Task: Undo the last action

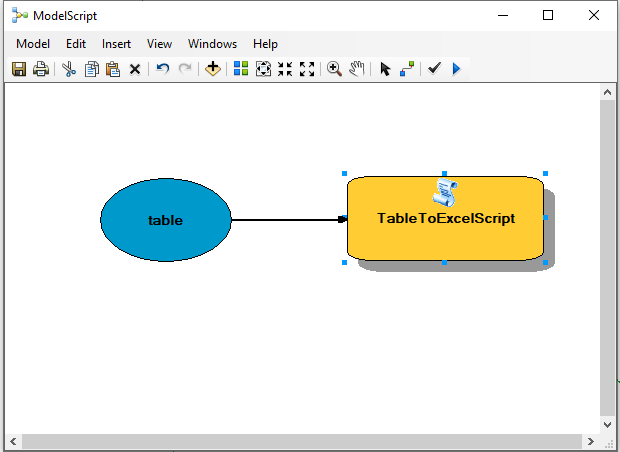Action: pos(163,69)
